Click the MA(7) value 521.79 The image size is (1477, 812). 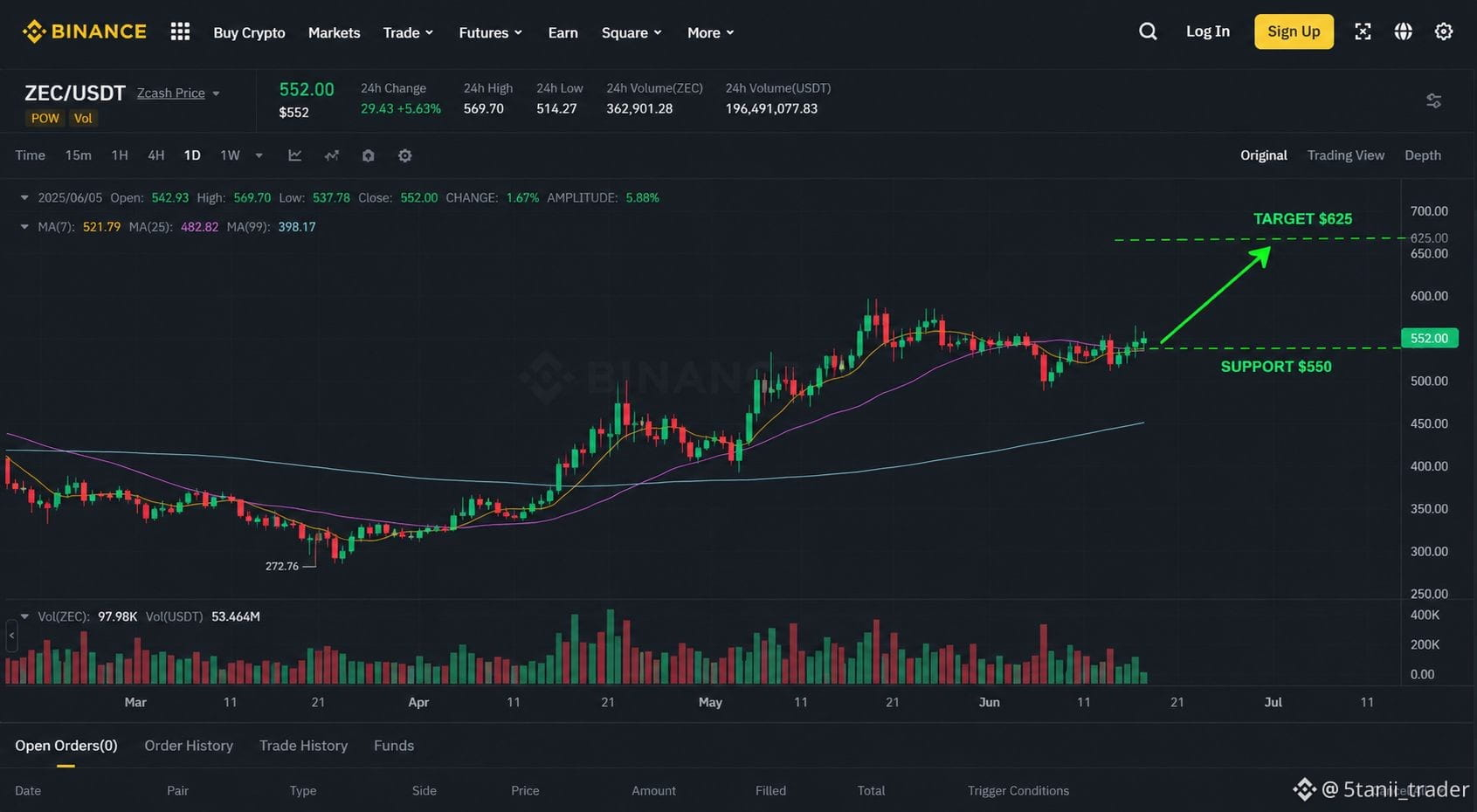(x=101, y=227)
